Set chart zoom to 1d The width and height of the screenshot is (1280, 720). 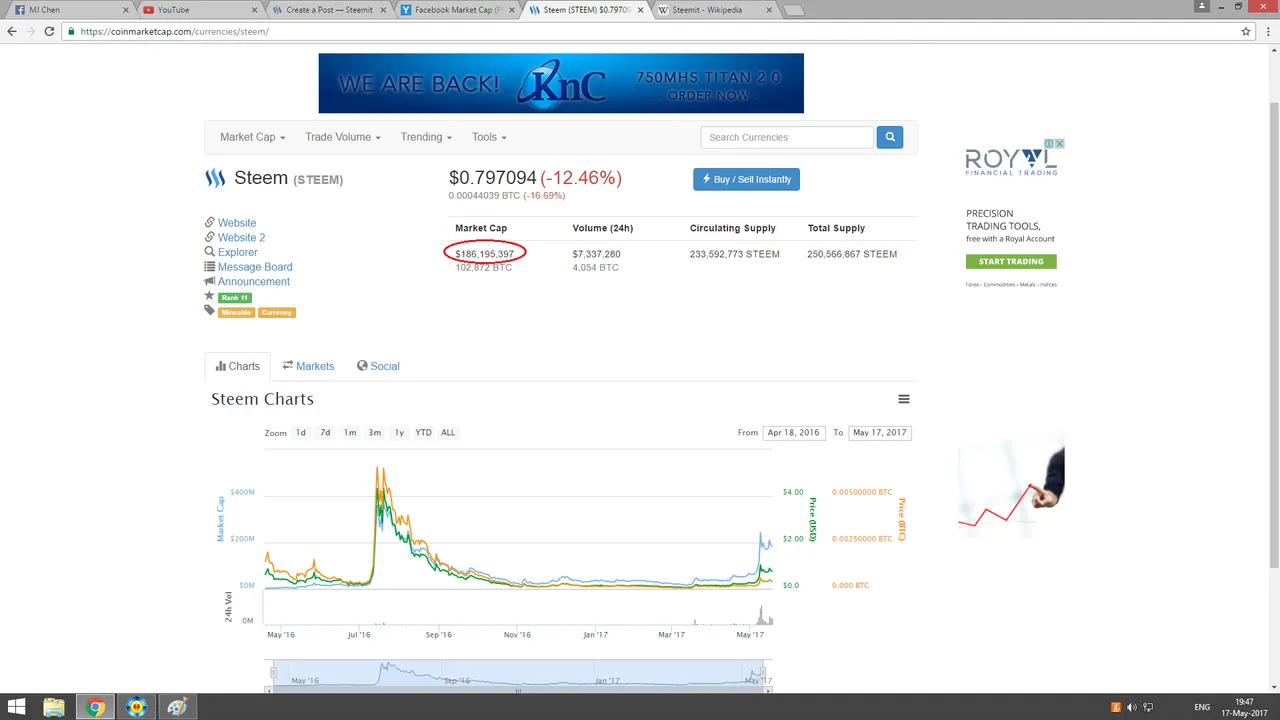300,432
